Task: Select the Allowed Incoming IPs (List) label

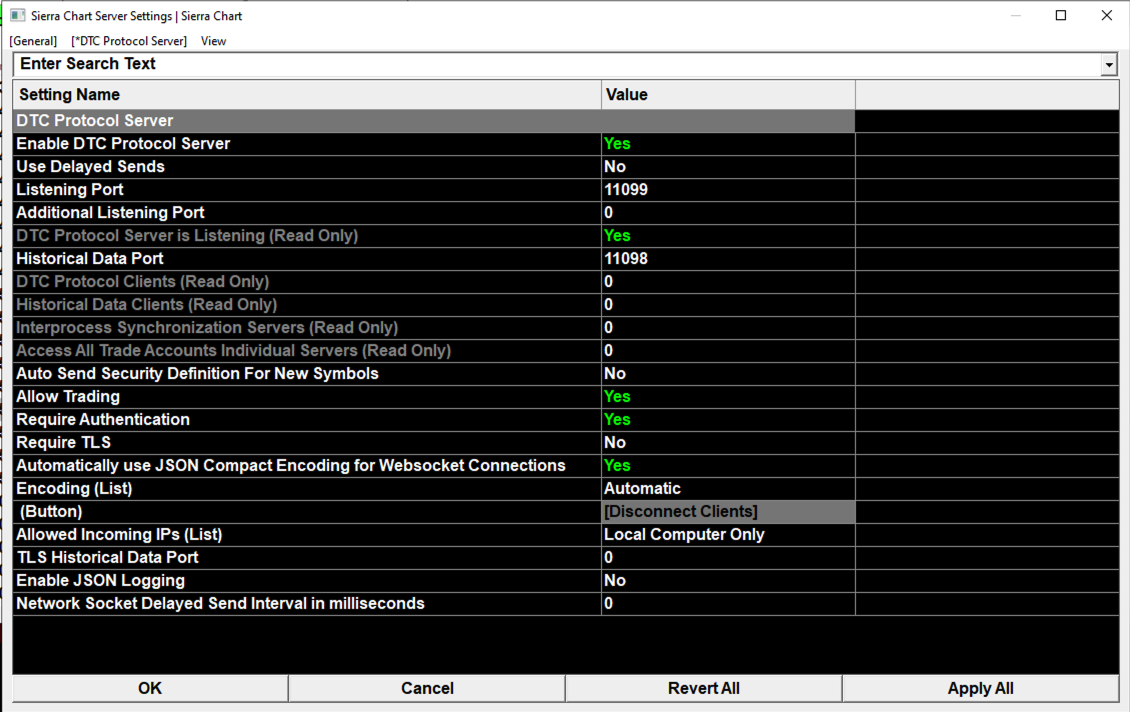Action: [119, 535]
